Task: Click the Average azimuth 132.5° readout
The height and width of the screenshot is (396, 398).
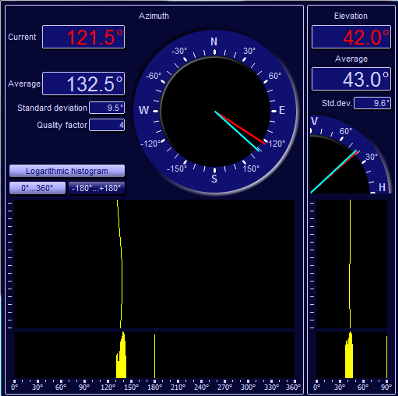Action: 84,83
